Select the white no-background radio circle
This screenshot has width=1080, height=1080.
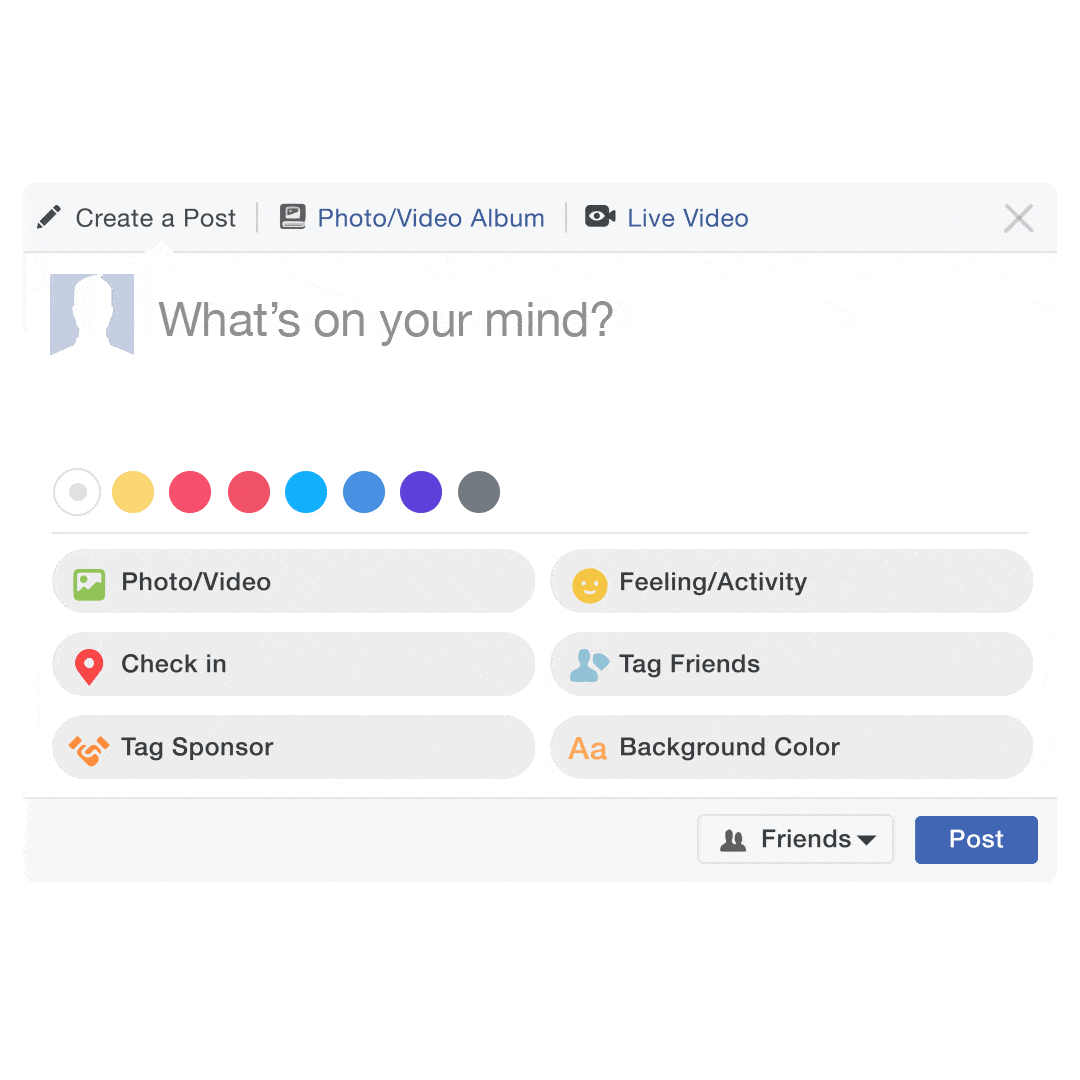77,492
